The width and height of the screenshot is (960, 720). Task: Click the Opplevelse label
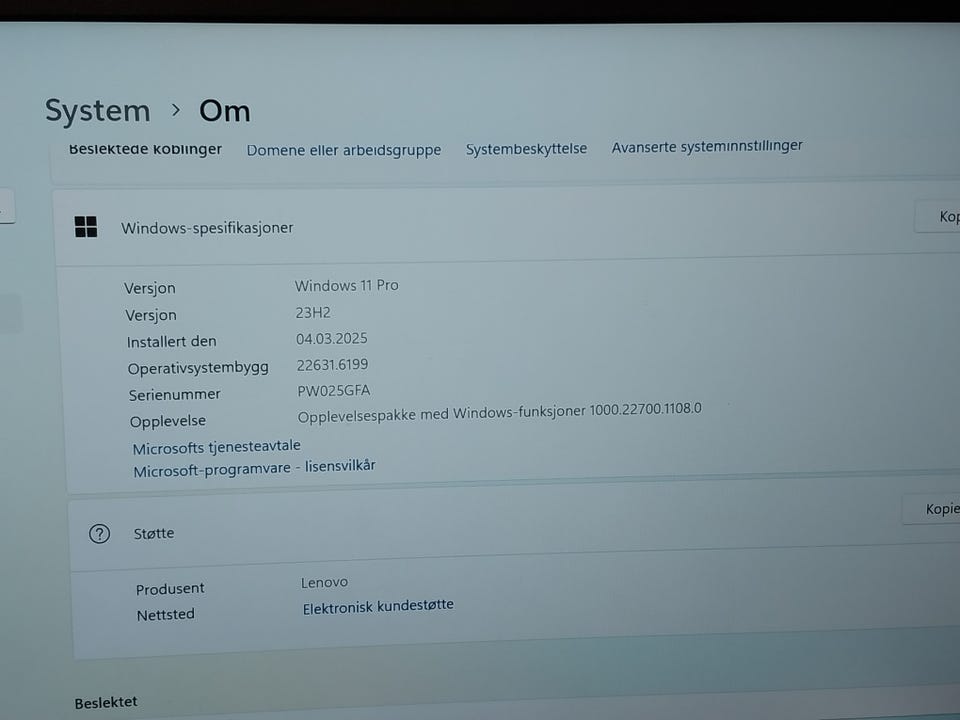[x=168, y=421]
